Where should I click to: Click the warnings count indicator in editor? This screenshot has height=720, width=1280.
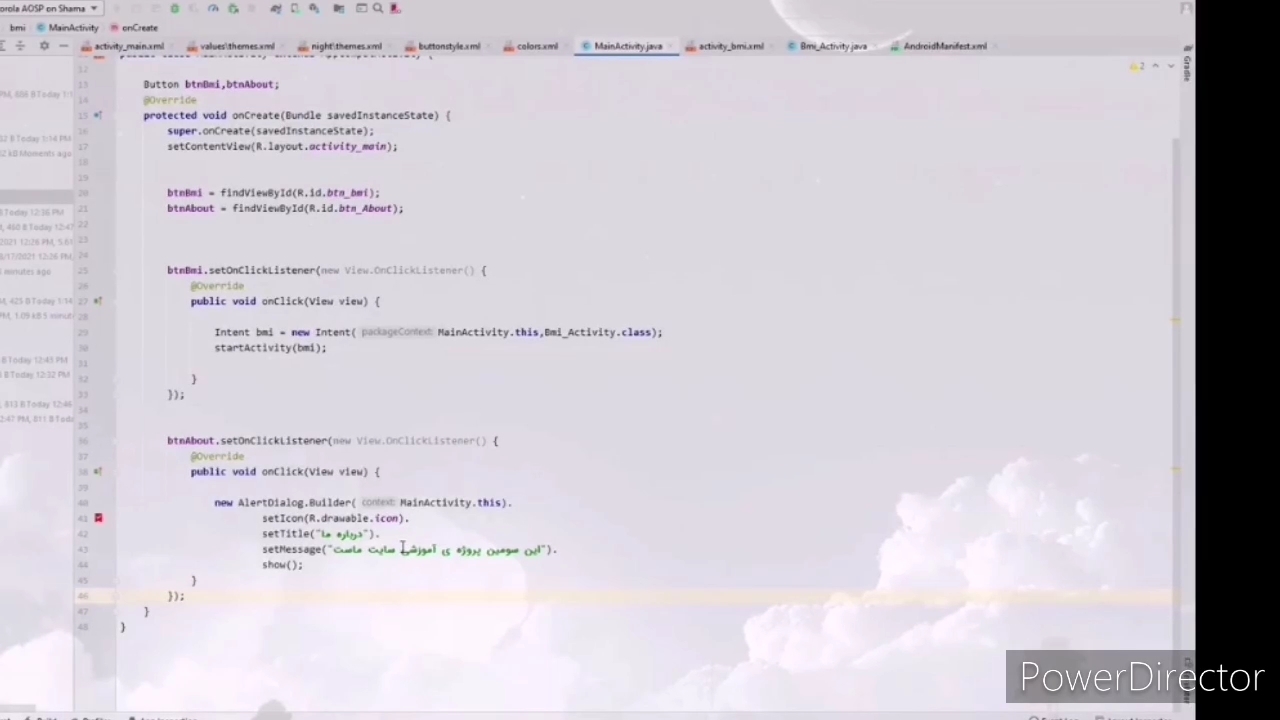(1137, 66)
